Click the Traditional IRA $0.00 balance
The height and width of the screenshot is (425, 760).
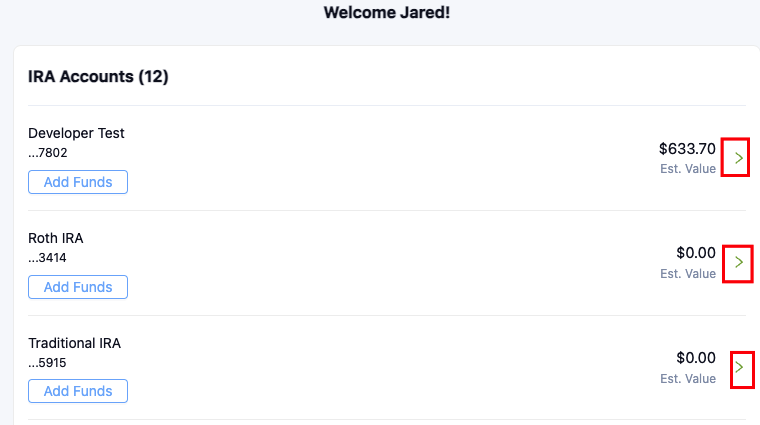(x=696, y=357)
